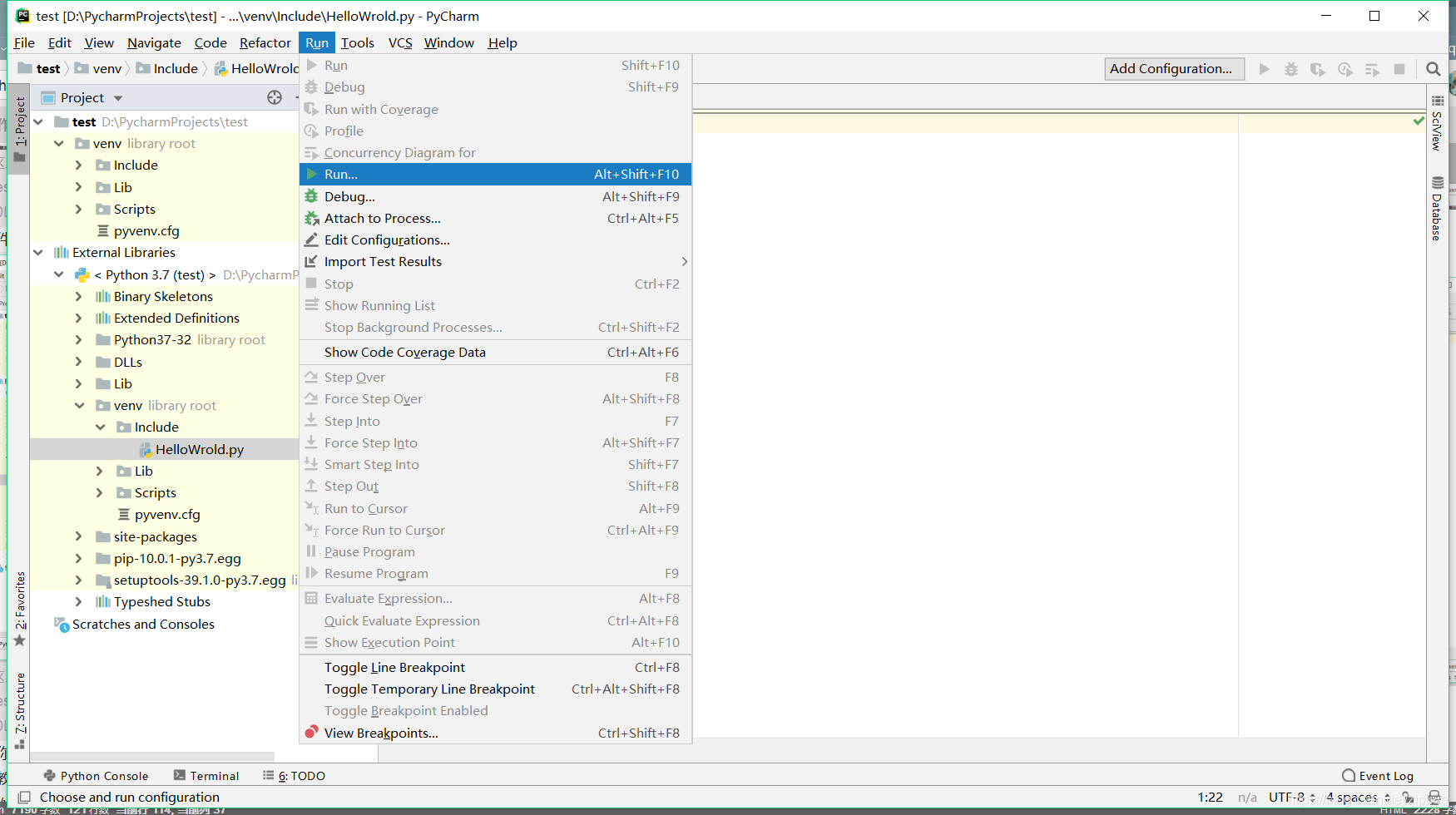1456x815 pixels.
Task: Click Add Configuration... button
Action: tap(1174, 69)
